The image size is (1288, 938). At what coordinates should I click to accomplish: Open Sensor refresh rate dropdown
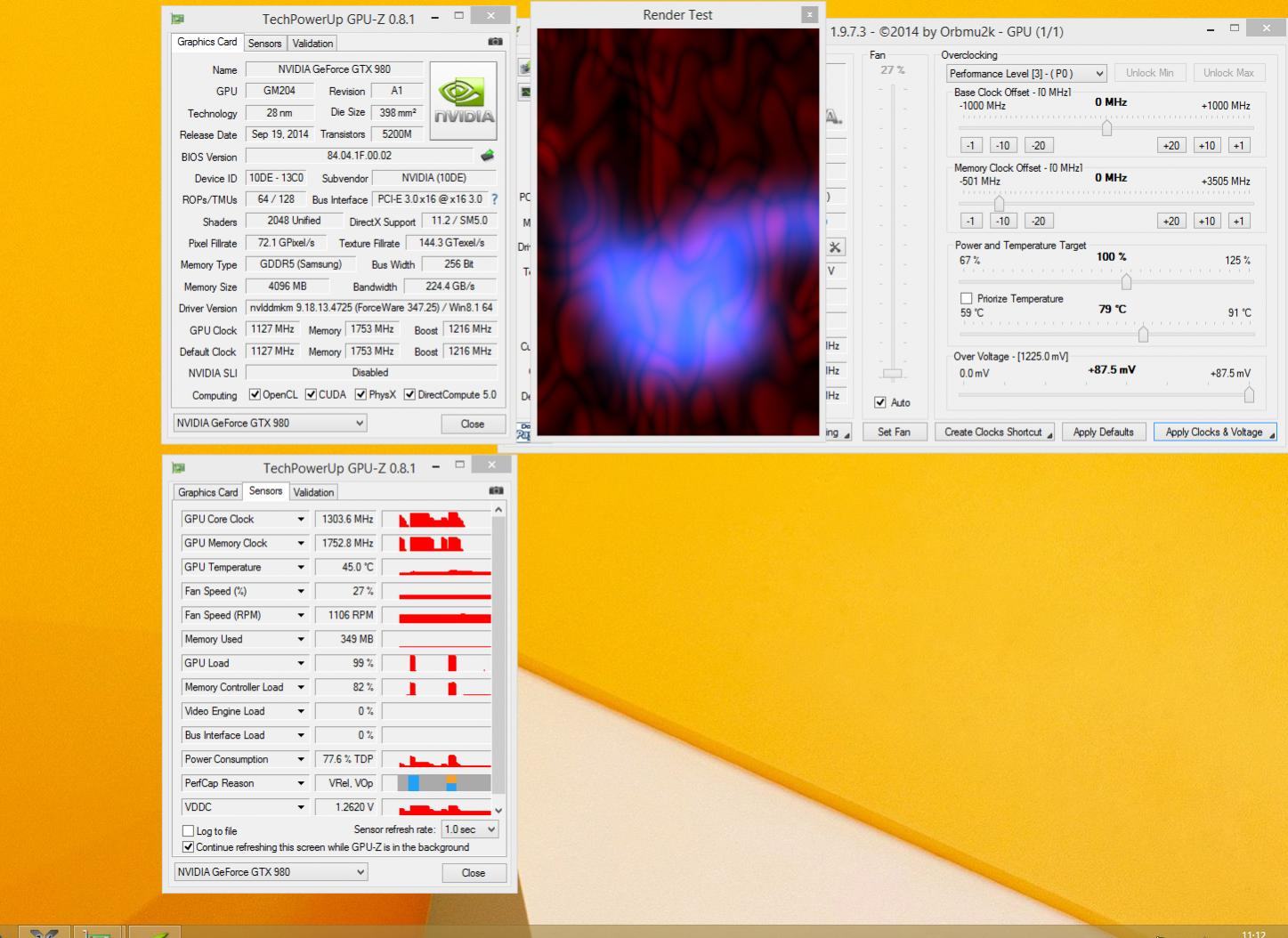pos(469,829)
